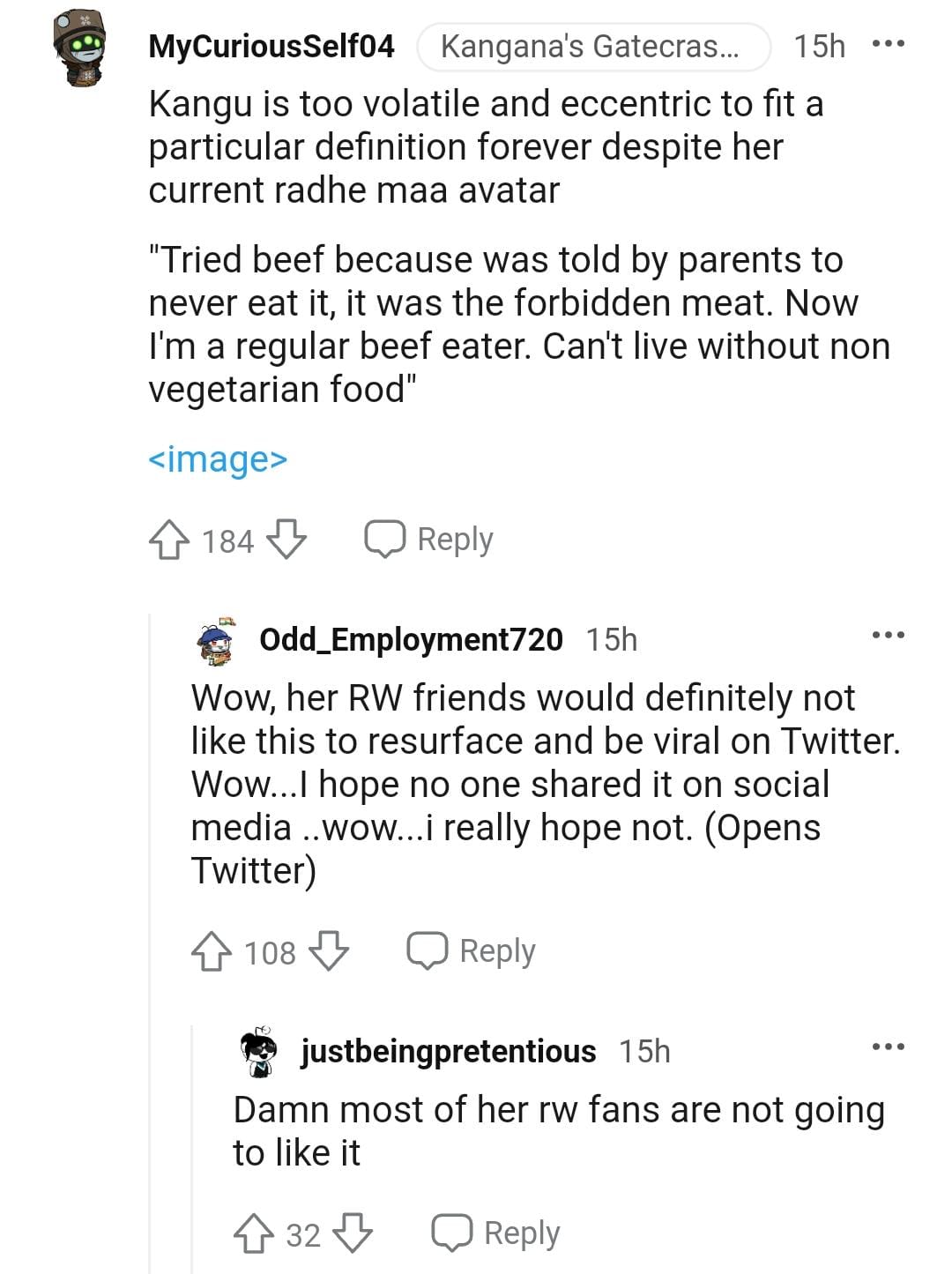Screen dimensions: 952x1274
Task: Open options menu on justbeingpretentious's comment
Action: point(888,1047)
